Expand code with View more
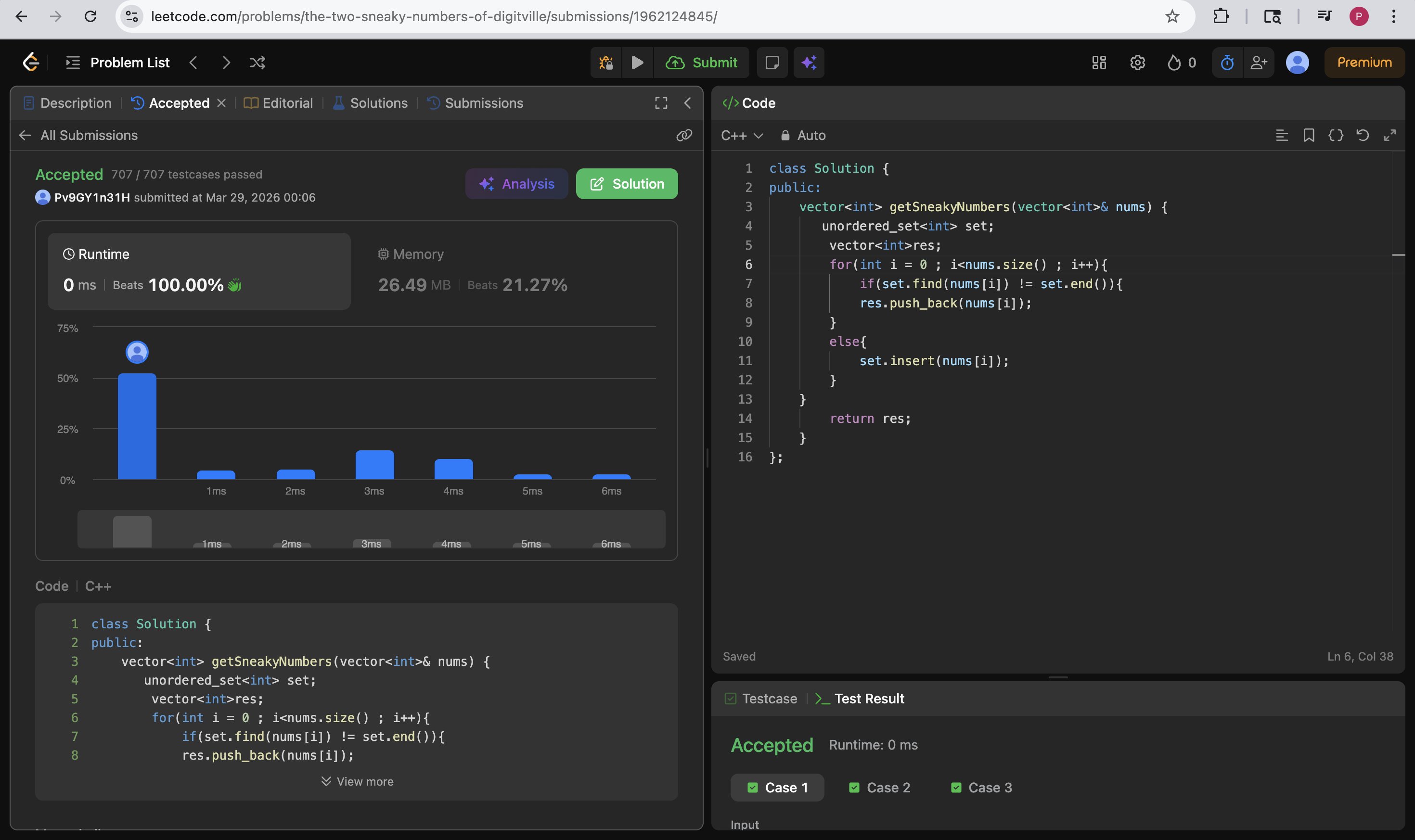1415x840 pixels. (357, 781)
